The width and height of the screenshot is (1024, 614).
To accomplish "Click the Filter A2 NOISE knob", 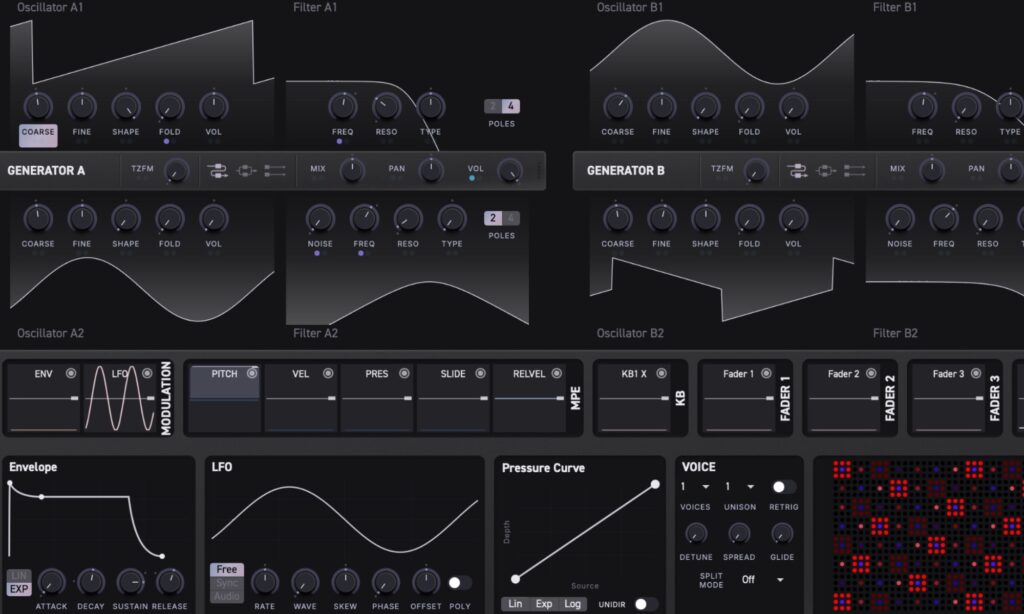I will coord(320,219).
